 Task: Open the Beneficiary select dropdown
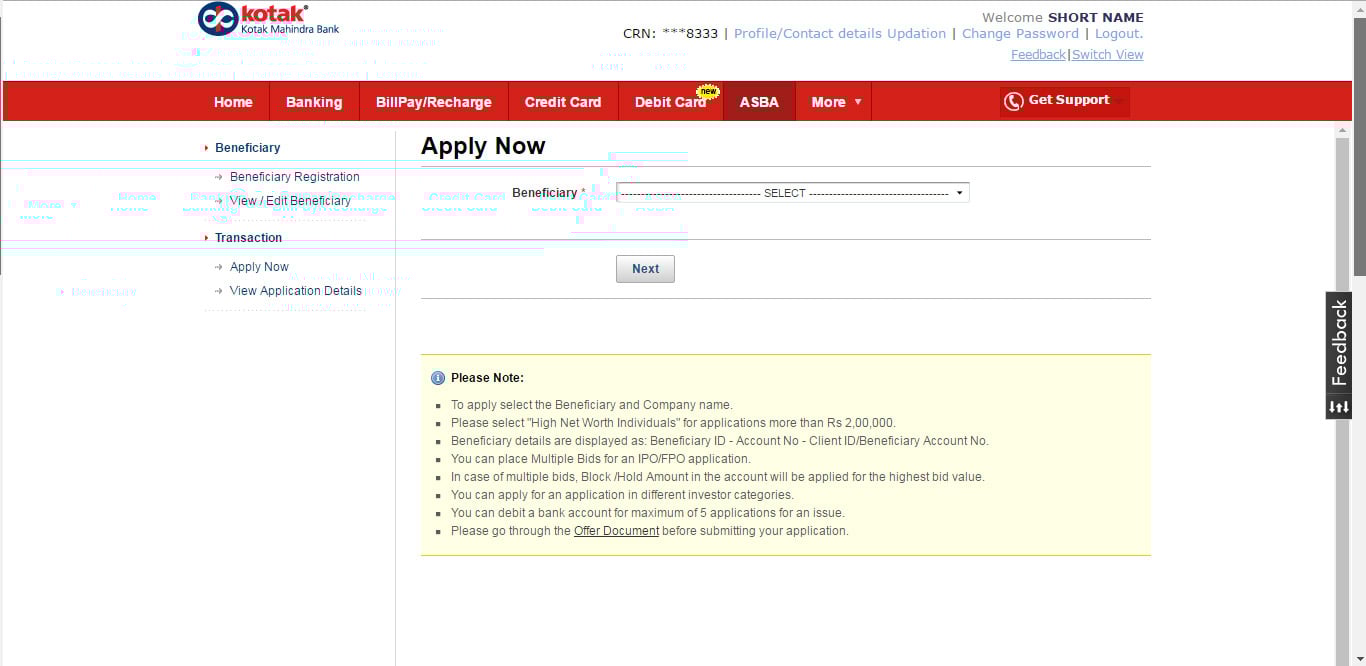point(793,193)
